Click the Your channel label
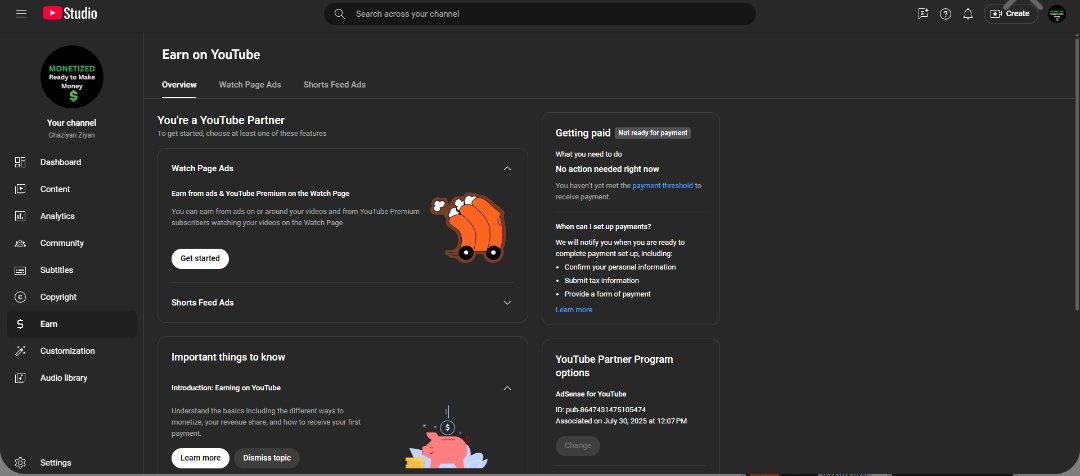Screen dimensions: 1080x476 tap(72, 123)
